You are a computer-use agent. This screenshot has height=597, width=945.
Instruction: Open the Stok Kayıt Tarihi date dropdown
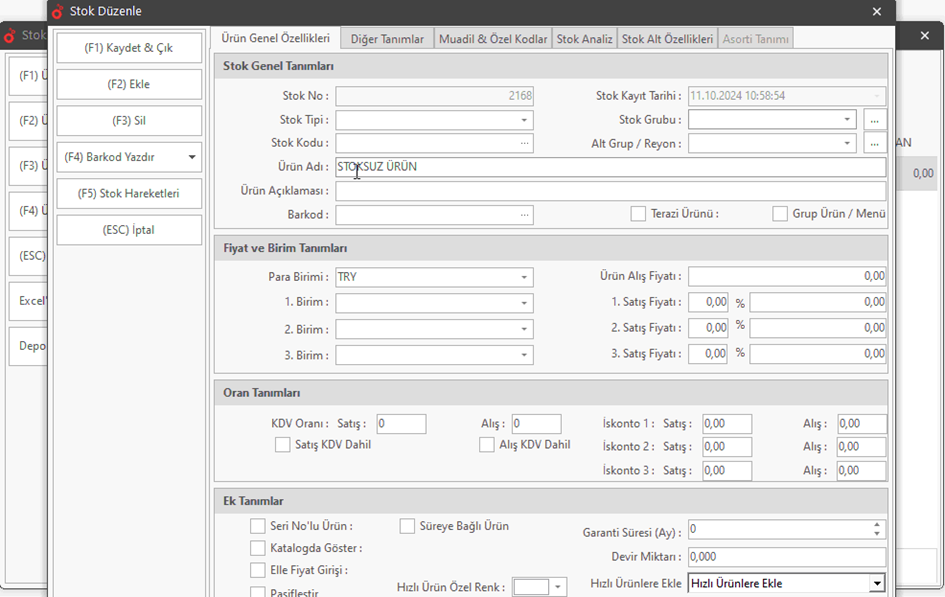pos(877,96)
